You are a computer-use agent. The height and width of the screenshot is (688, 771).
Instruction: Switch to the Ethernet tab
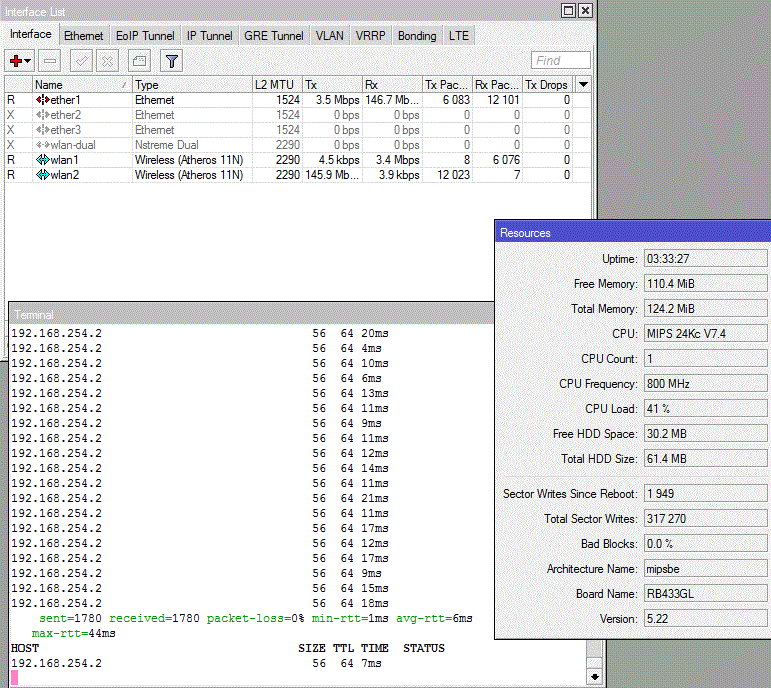coord(84,36)
